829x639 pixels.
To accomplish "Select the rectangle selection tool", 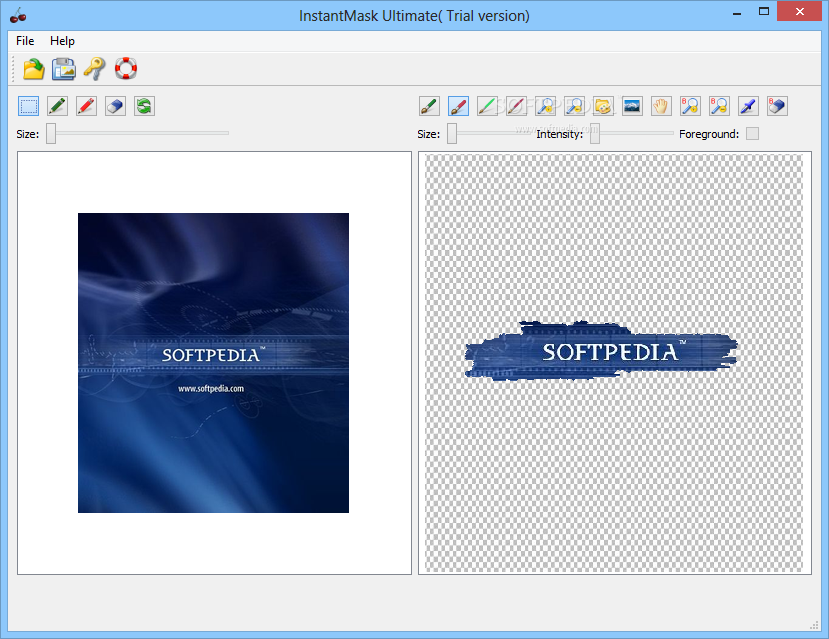I will (29, 106).
